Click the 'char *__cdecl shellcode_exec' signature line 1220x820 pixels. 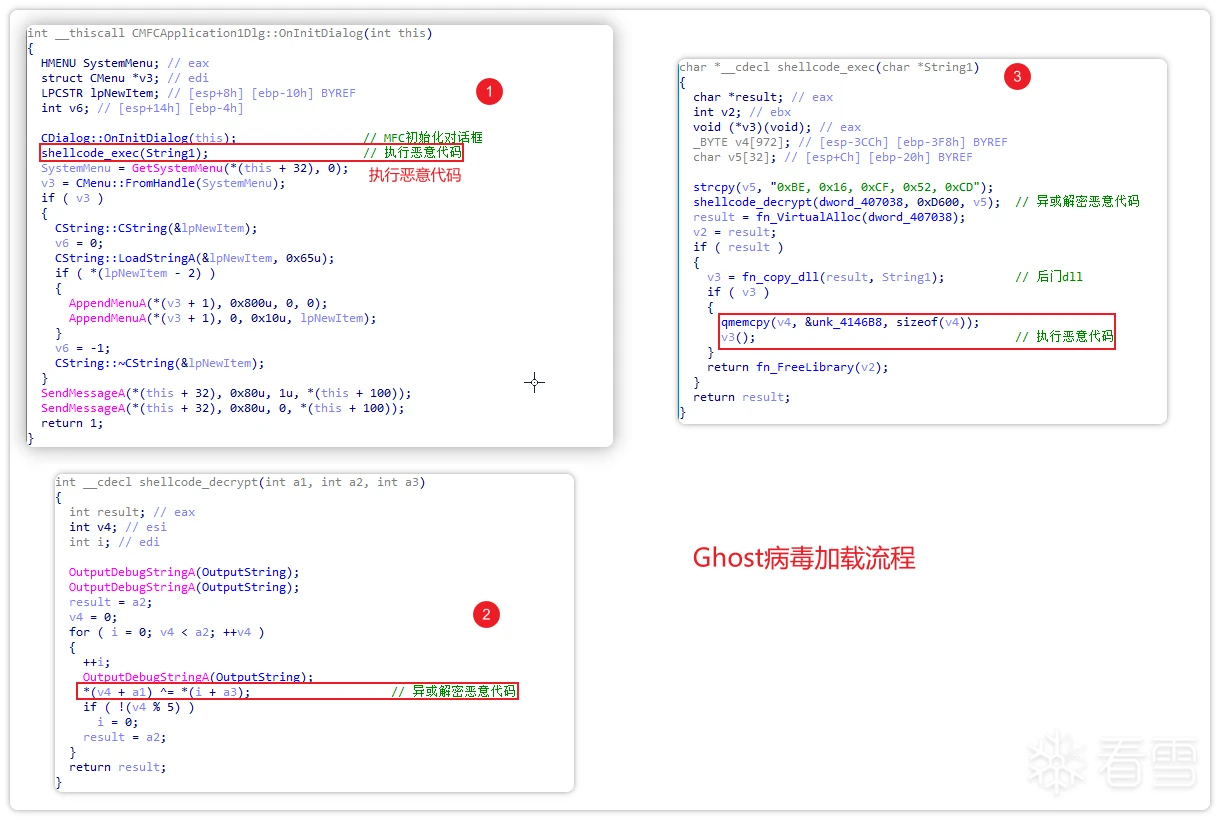click(x=829, y=67)
